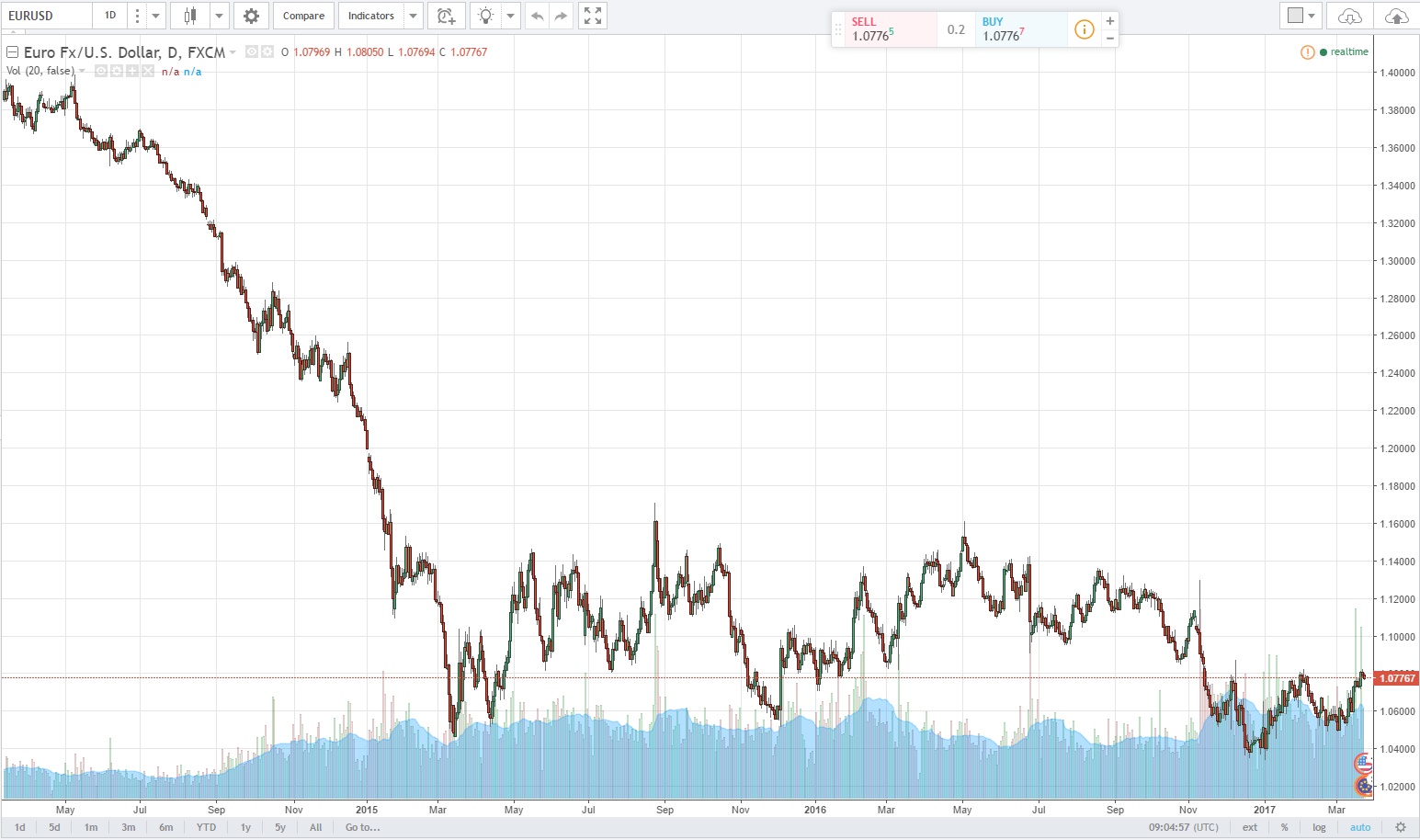
Task: Enter fullscreen chart mode
Action: pyautogui.click(x=593, y=16)
